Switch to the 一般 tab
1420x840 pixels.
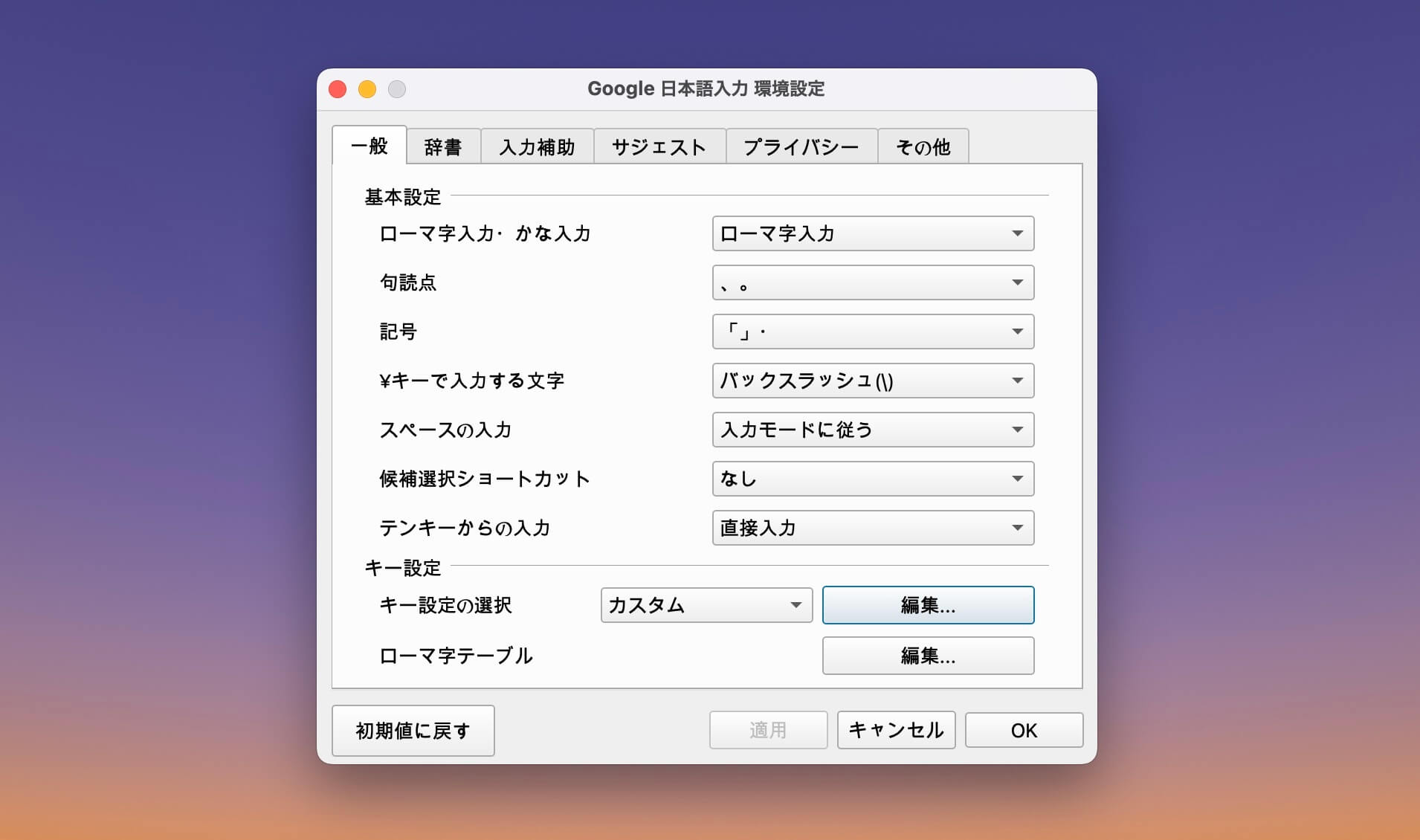[369, 146]
